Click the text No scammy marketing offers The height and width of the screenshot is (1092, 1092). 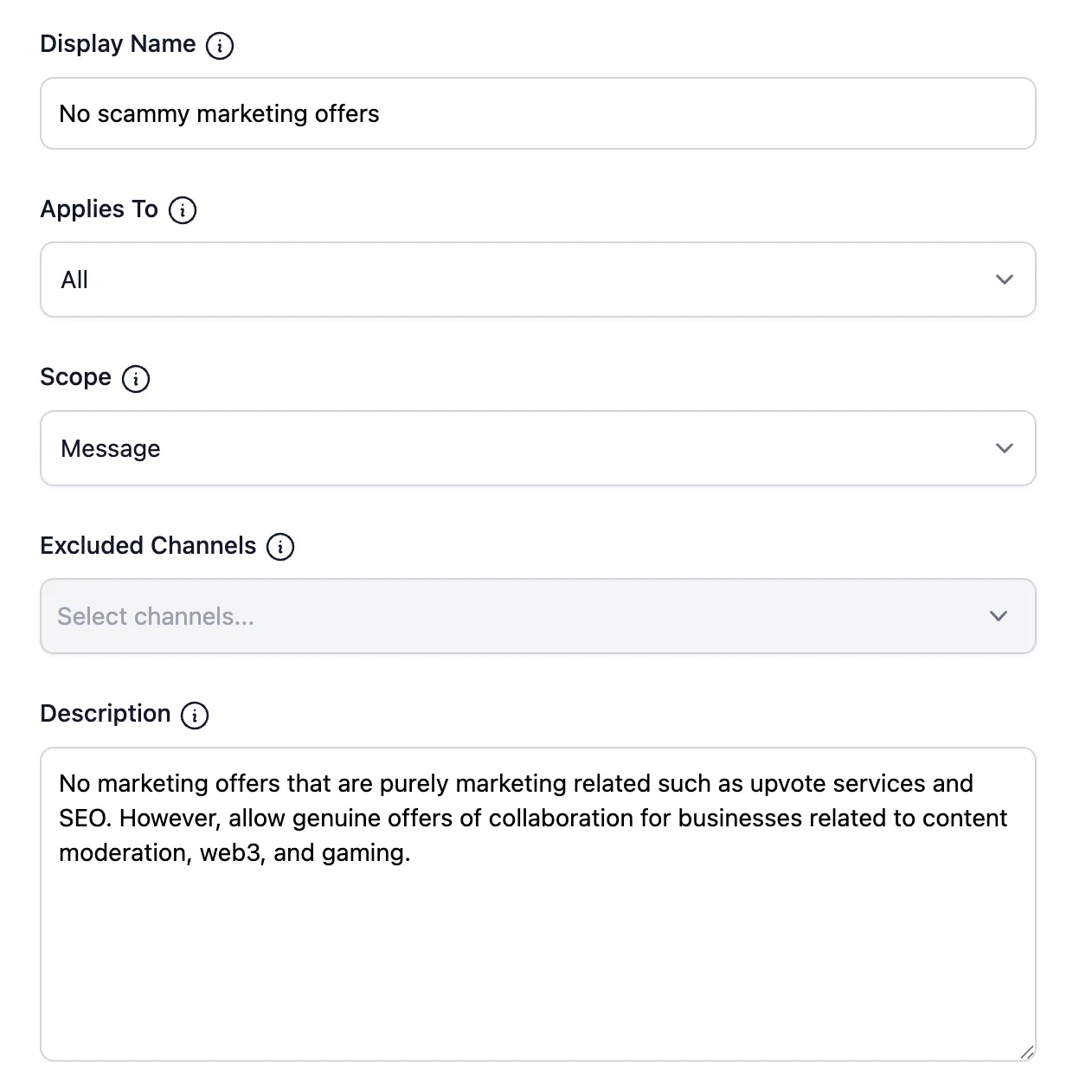(219, 113)
